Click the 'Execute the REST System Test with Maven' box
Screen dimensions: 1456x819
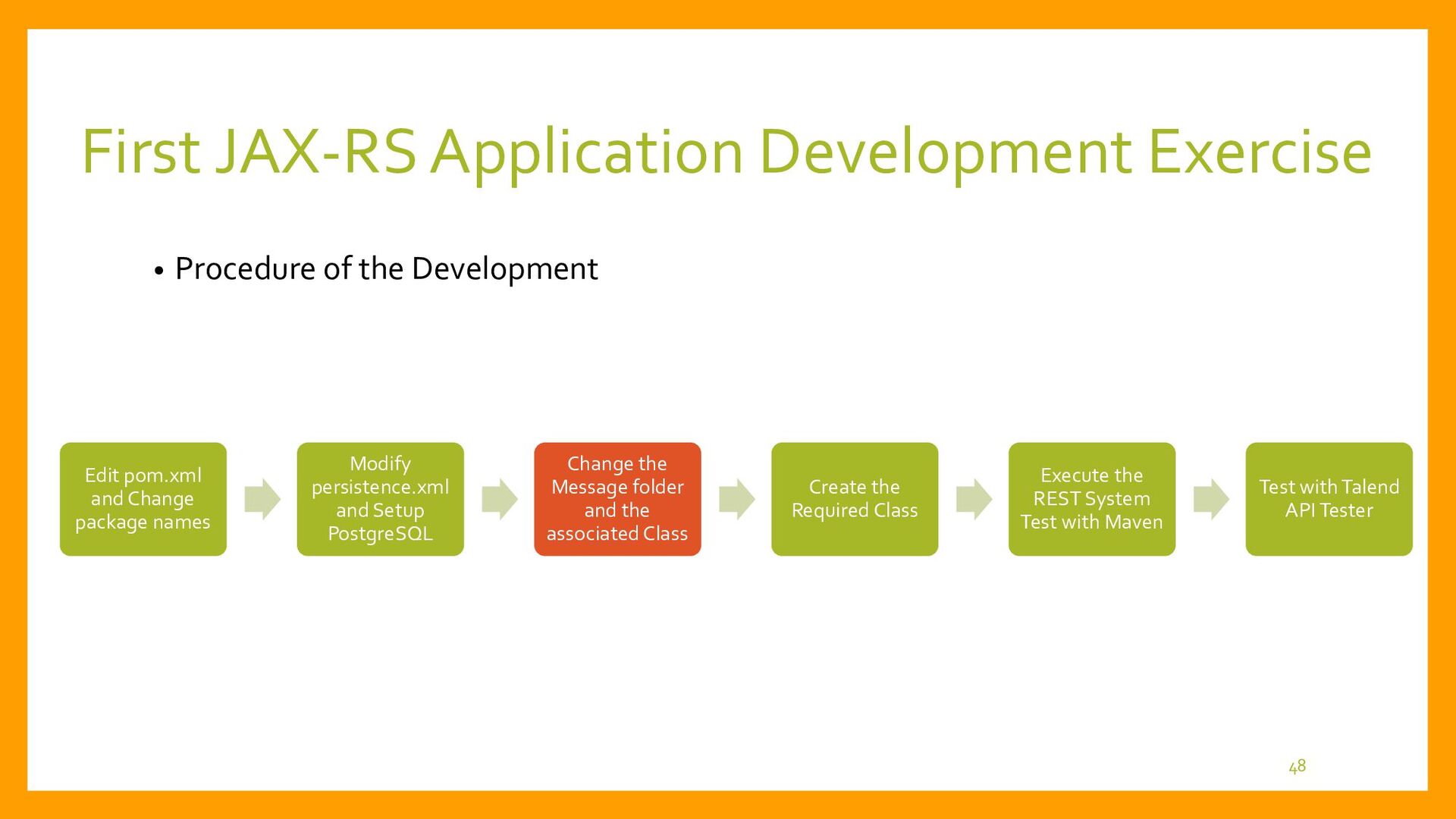point(1092,499)
